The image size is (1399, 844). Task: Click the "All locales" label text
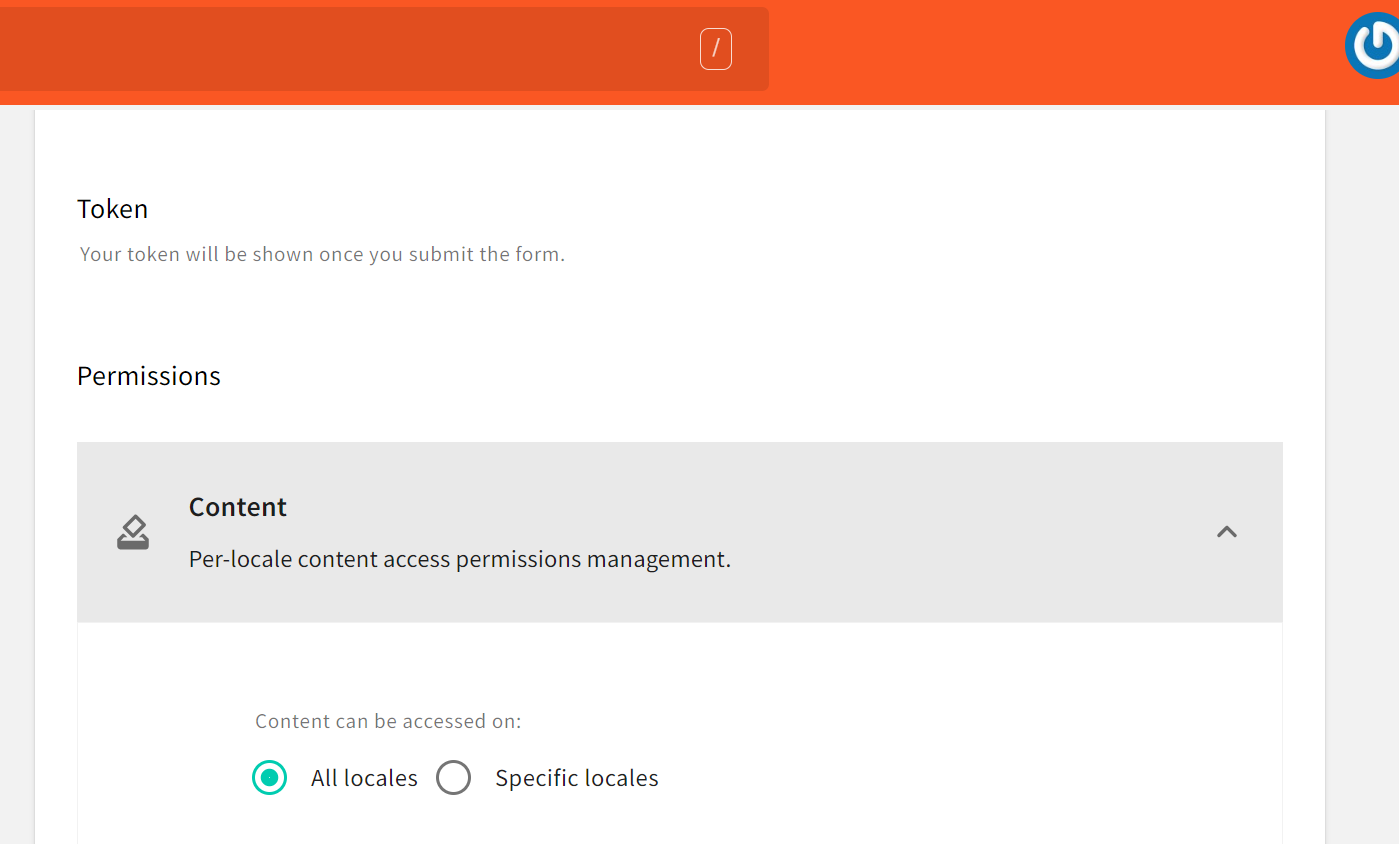click(364, 778)
